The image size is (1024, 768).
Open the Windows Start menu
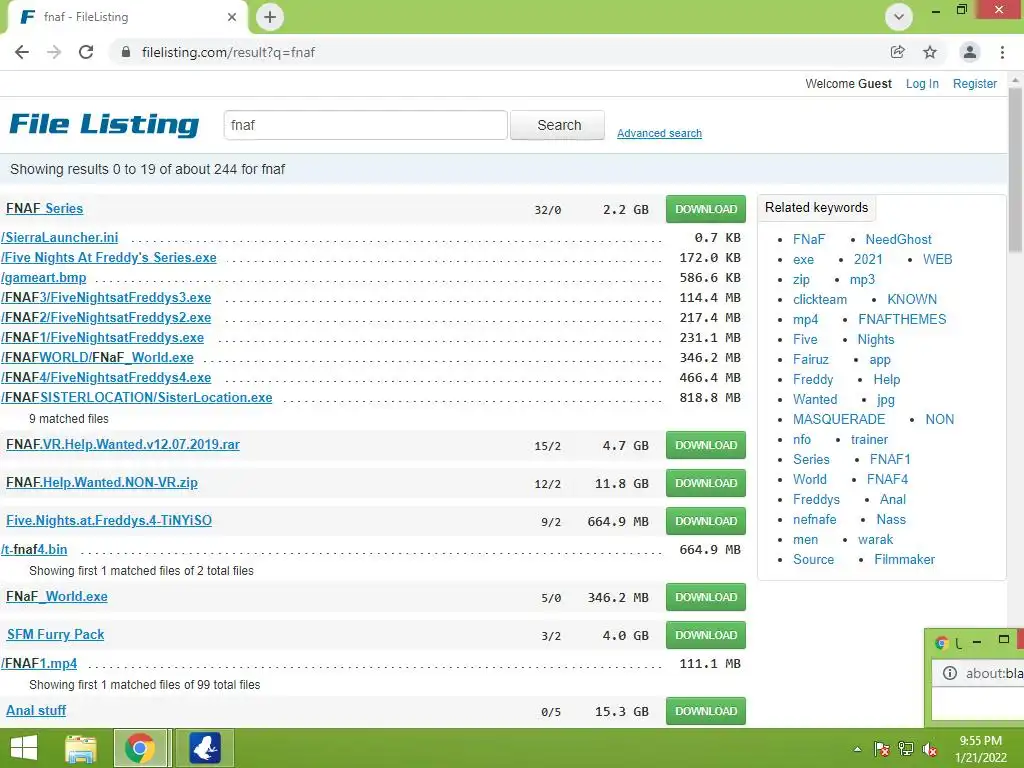pos(24,748)
